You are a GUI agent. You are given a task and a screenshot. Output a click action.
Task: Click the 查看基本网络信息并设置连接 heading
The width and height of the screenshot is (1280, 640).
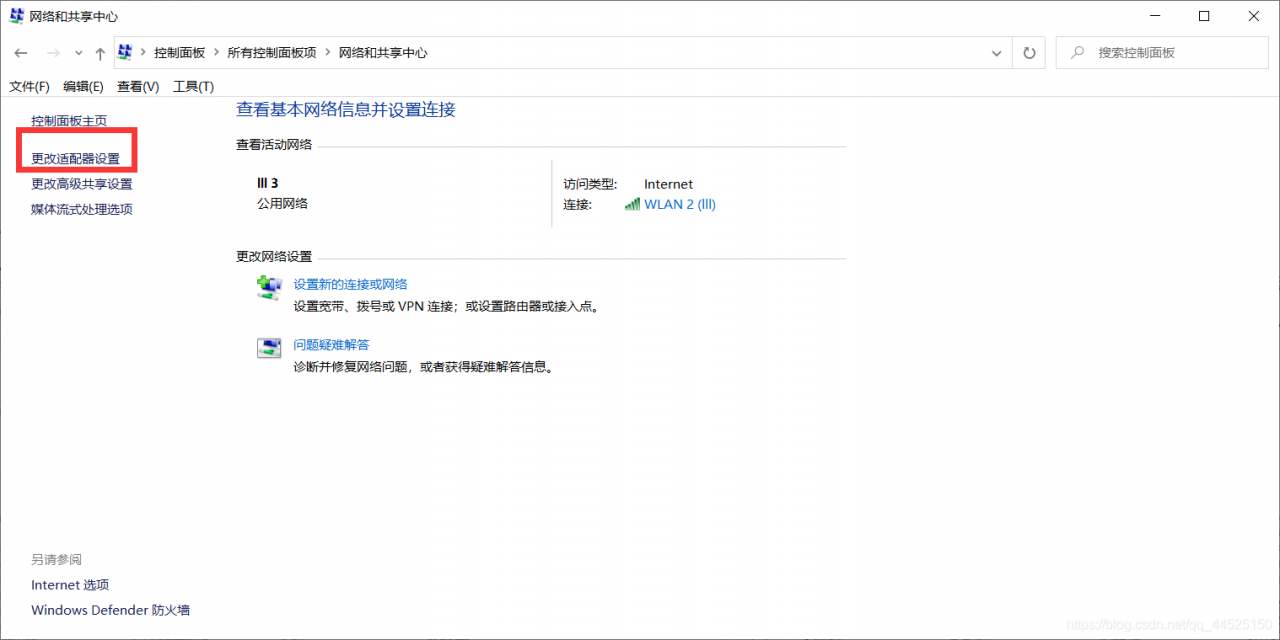click(x=346, y=110)
